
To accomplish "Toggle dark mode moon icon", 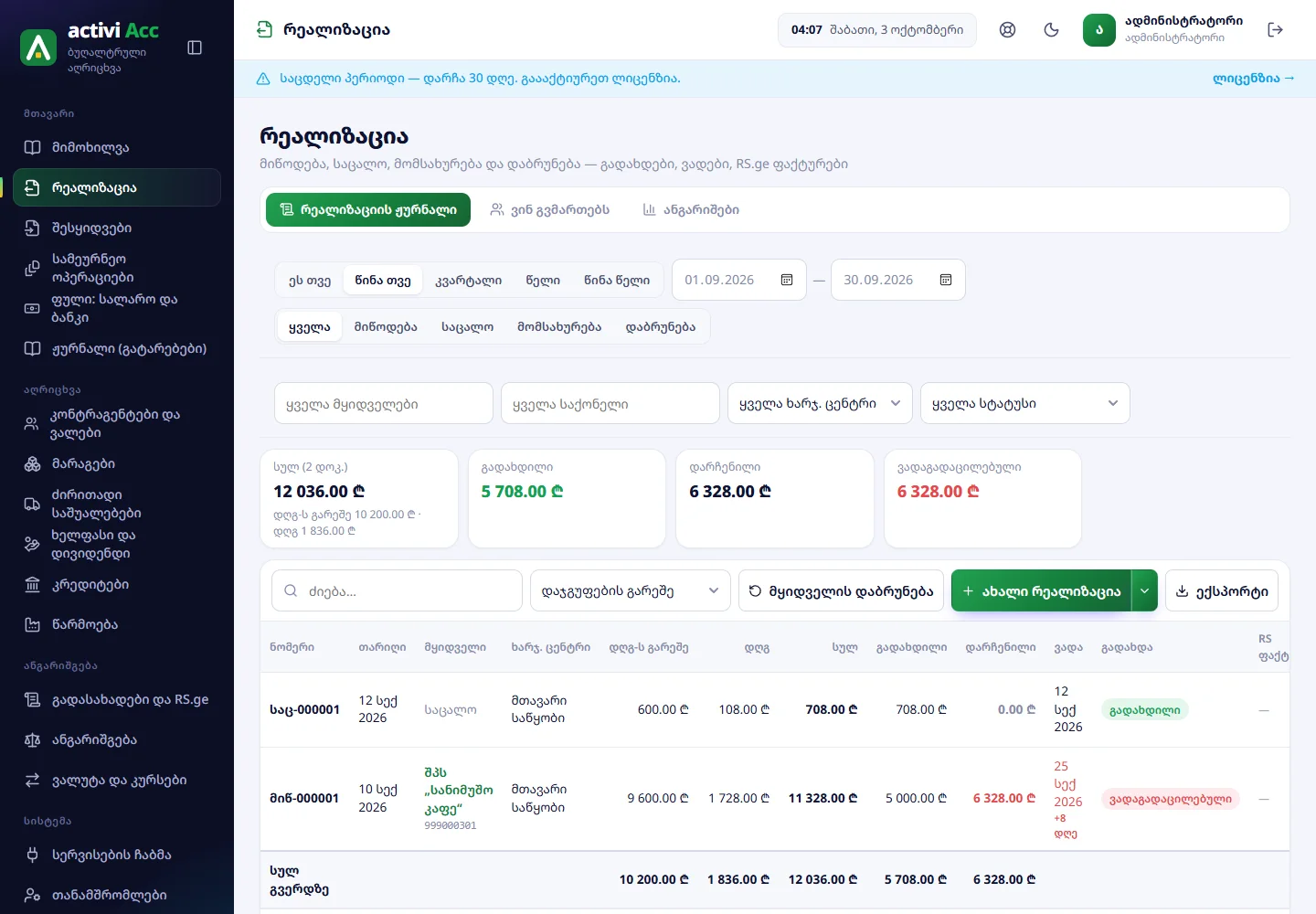I will [1051, 30].
